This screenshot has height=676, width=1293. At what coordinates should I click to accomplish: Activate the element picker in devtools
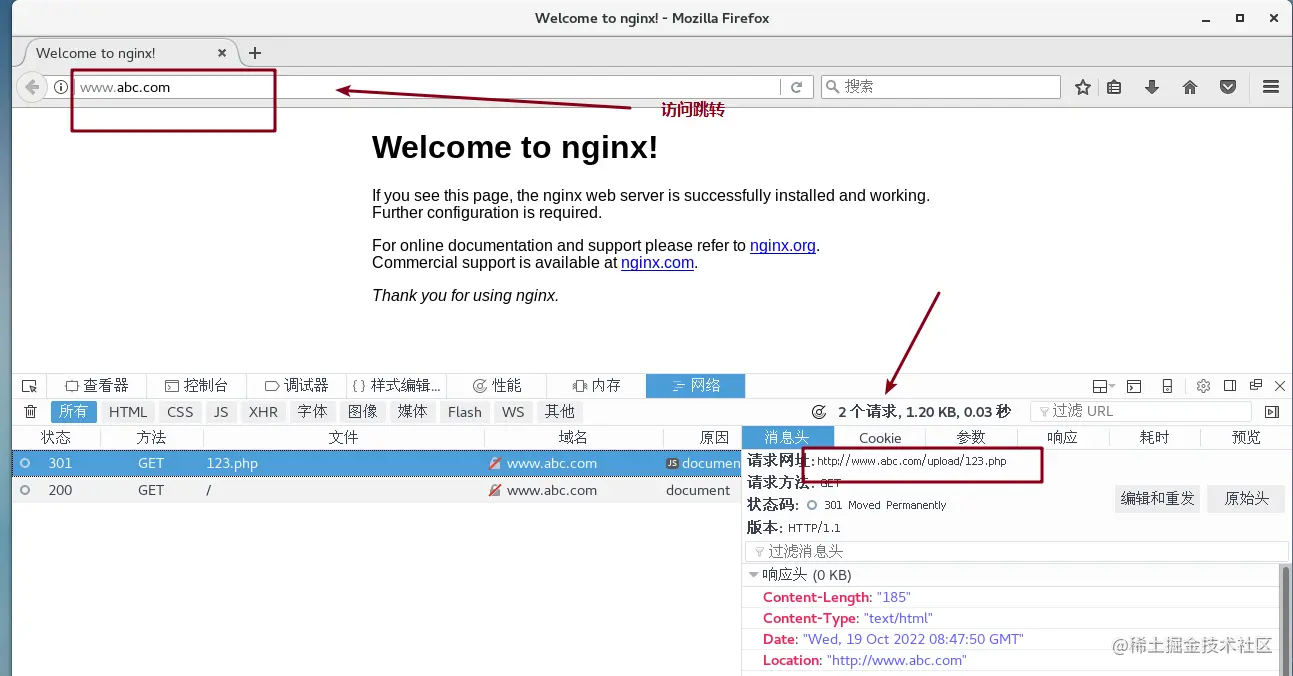[29, 386]
